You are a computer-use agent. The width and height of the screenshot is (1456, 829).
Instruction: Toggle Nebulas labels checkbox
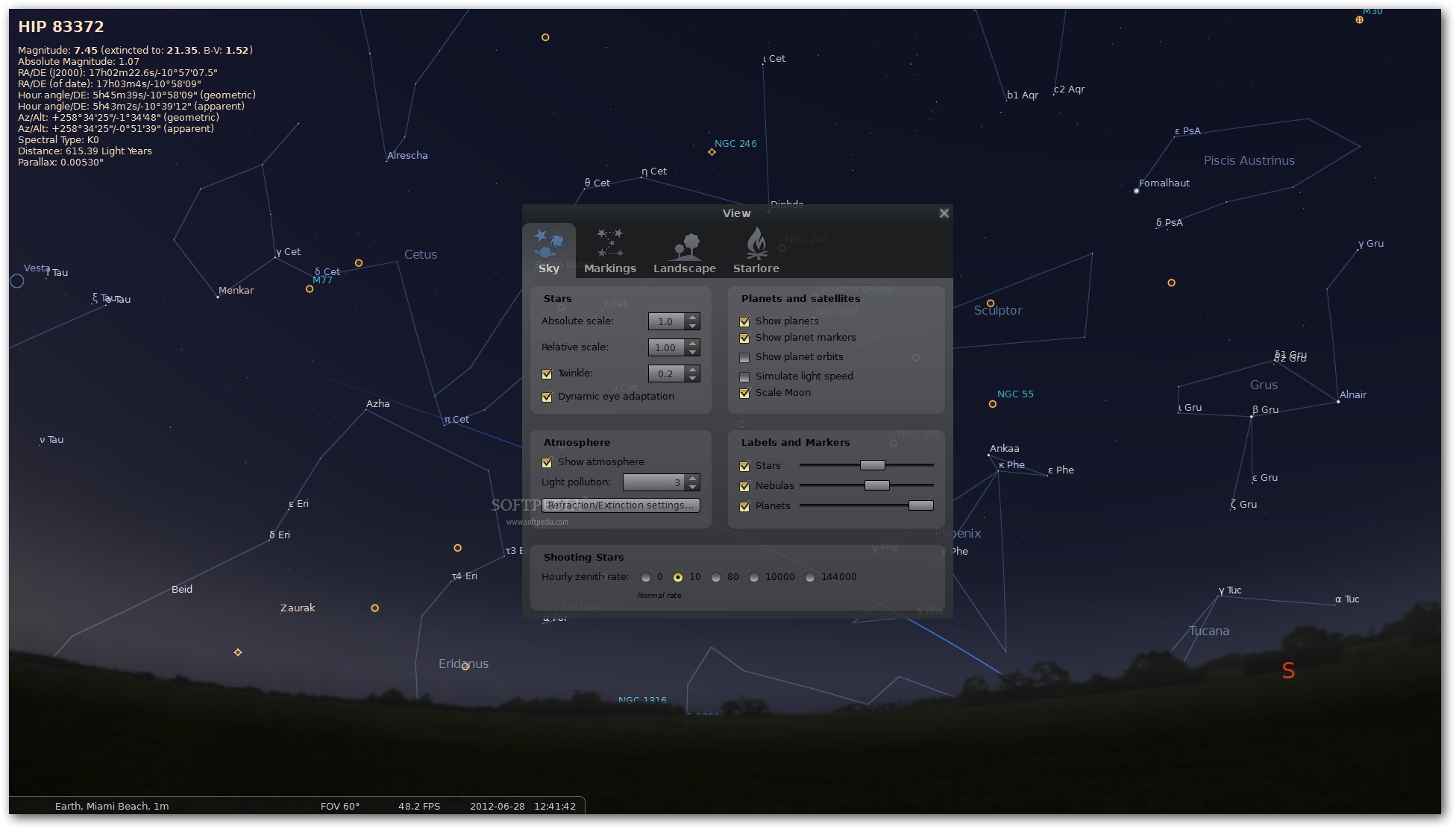(x=744, y=486)
